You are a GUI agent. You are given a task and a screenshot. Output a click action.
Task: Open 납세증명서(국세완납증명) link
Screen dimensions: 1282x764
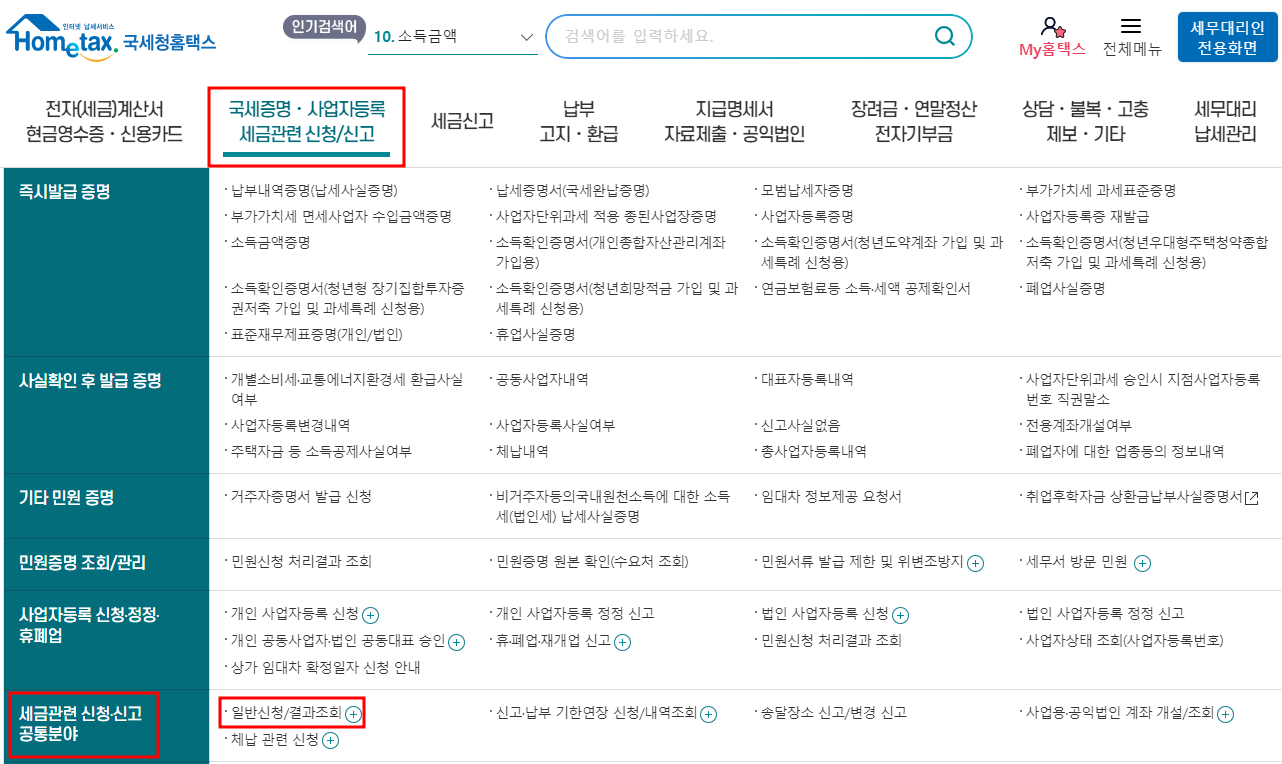(x=572, y=190)
